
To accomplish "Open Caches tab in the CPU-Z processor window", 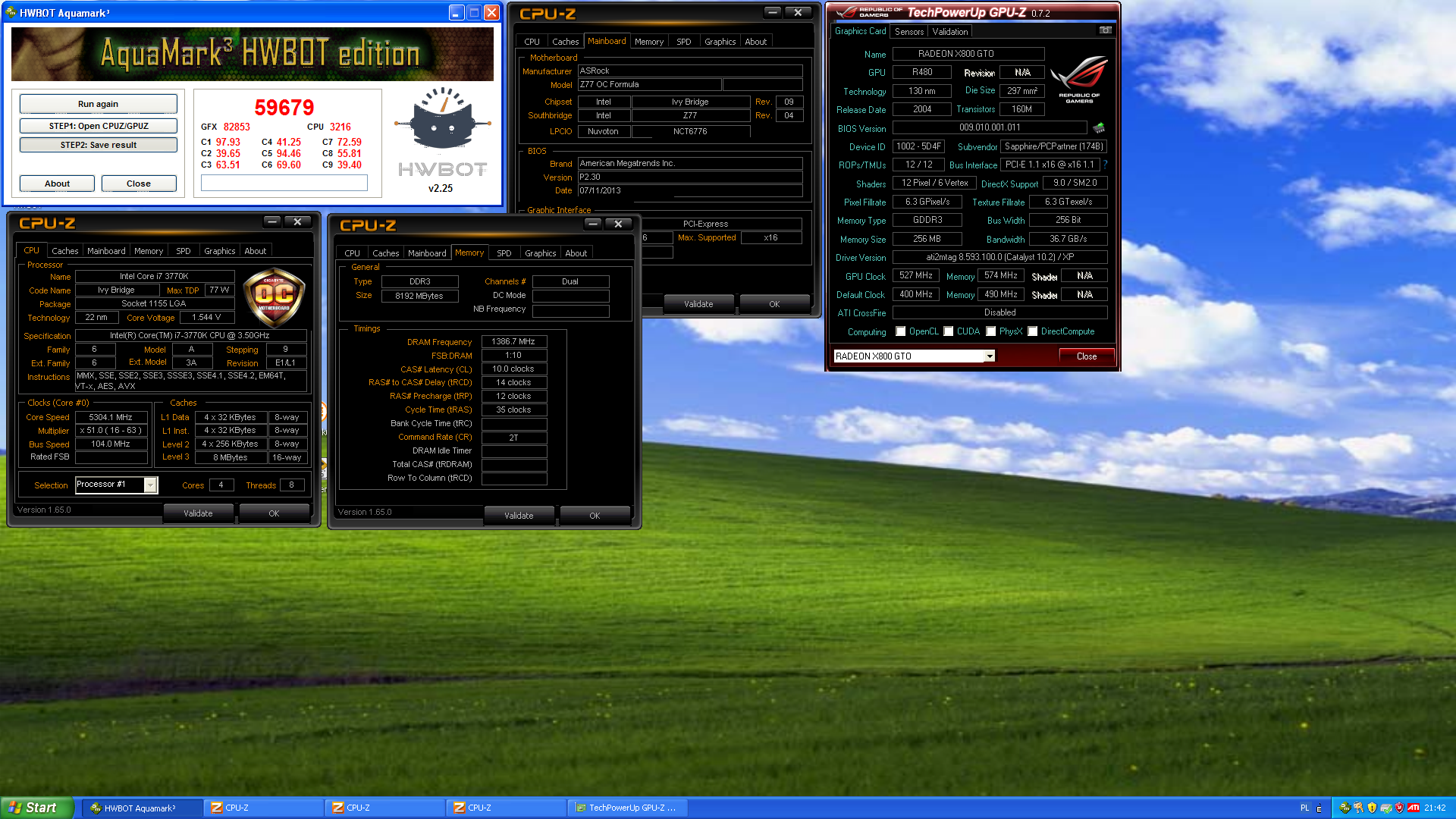I will (65, 251).
